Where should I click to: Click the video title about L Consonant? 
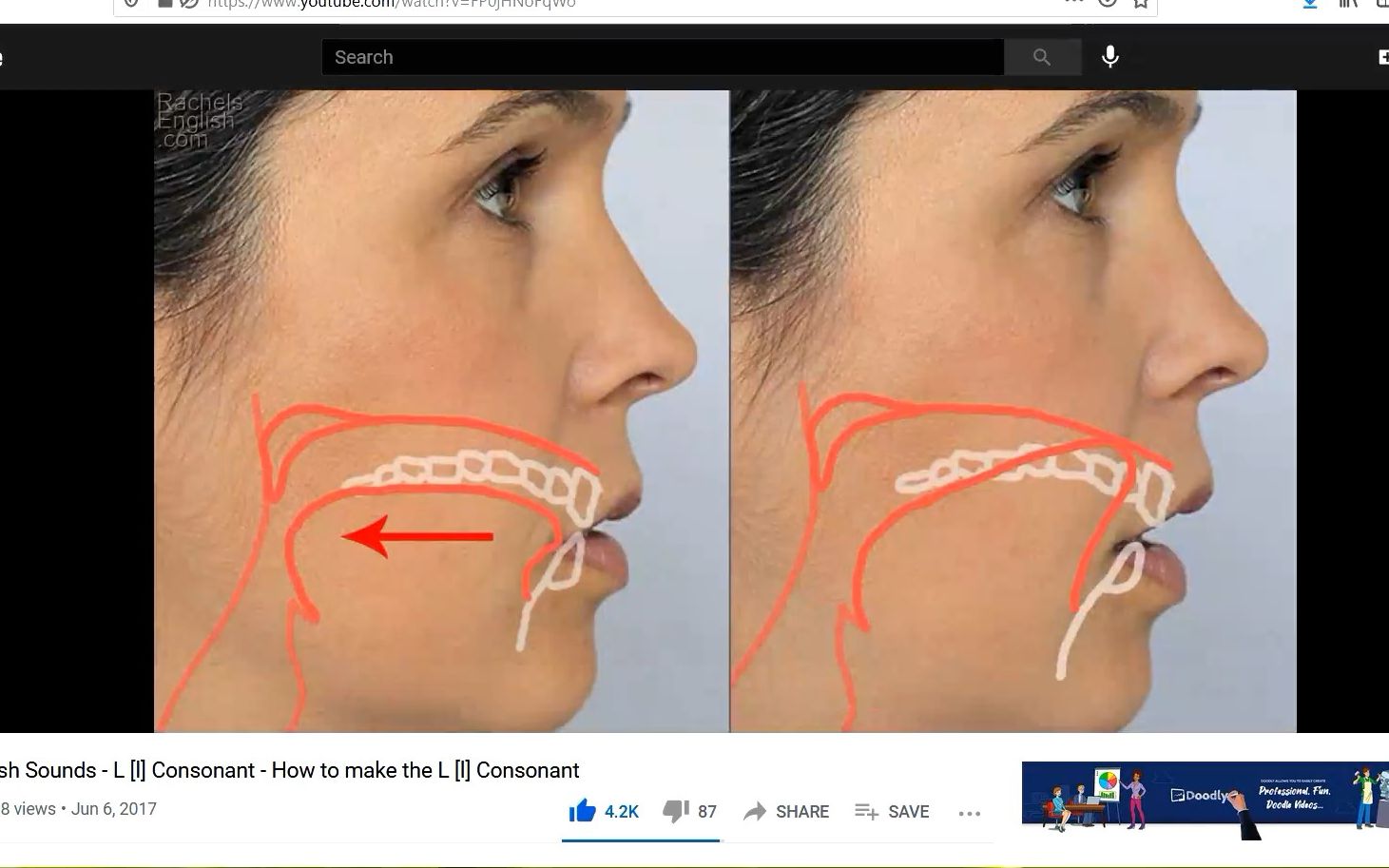coord(289,770)
